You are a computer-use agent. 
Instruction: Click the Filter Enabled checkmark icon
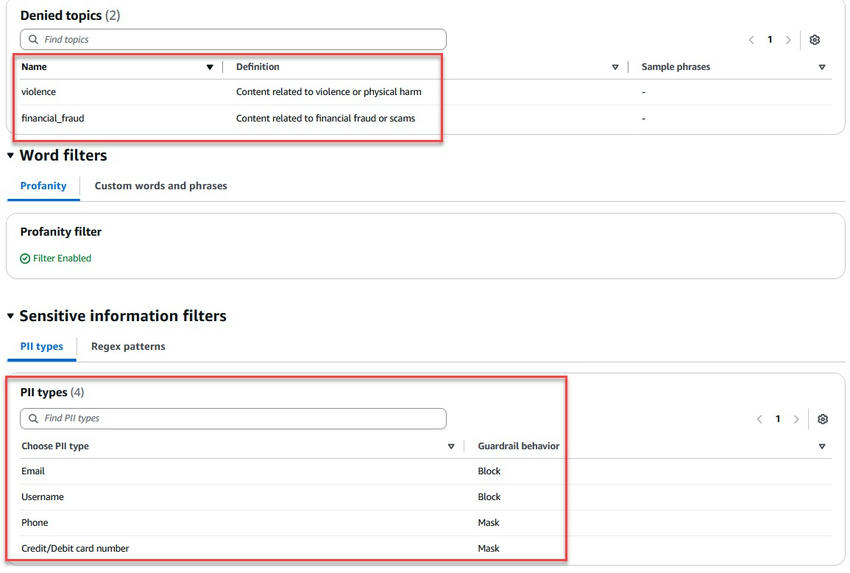coord(25,258)
